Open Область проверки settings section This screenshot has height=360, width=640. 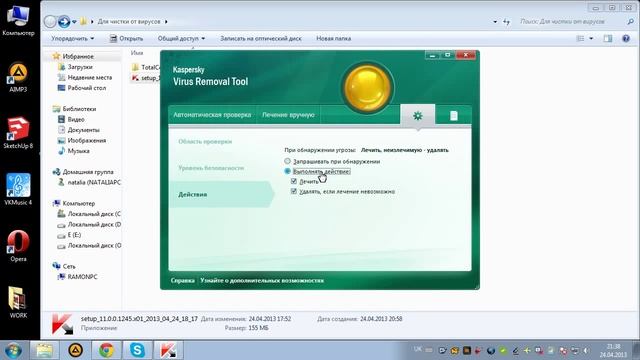(205, 141)
